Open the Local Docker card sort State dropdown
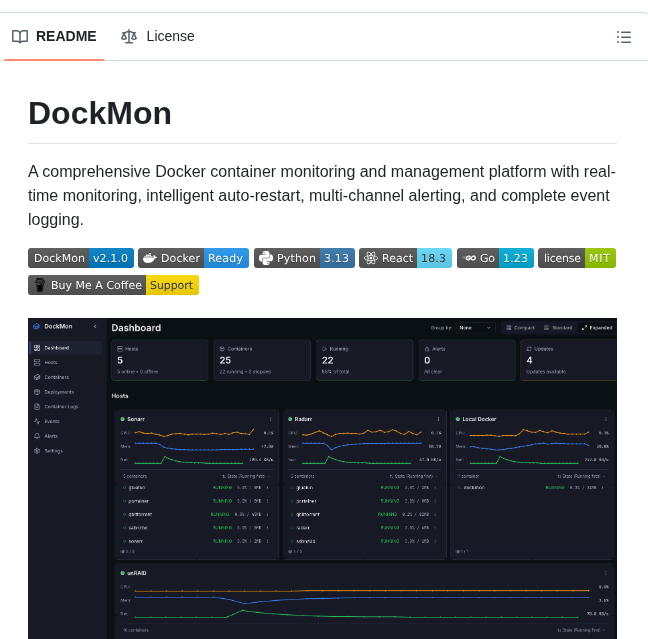 (581, 476)
